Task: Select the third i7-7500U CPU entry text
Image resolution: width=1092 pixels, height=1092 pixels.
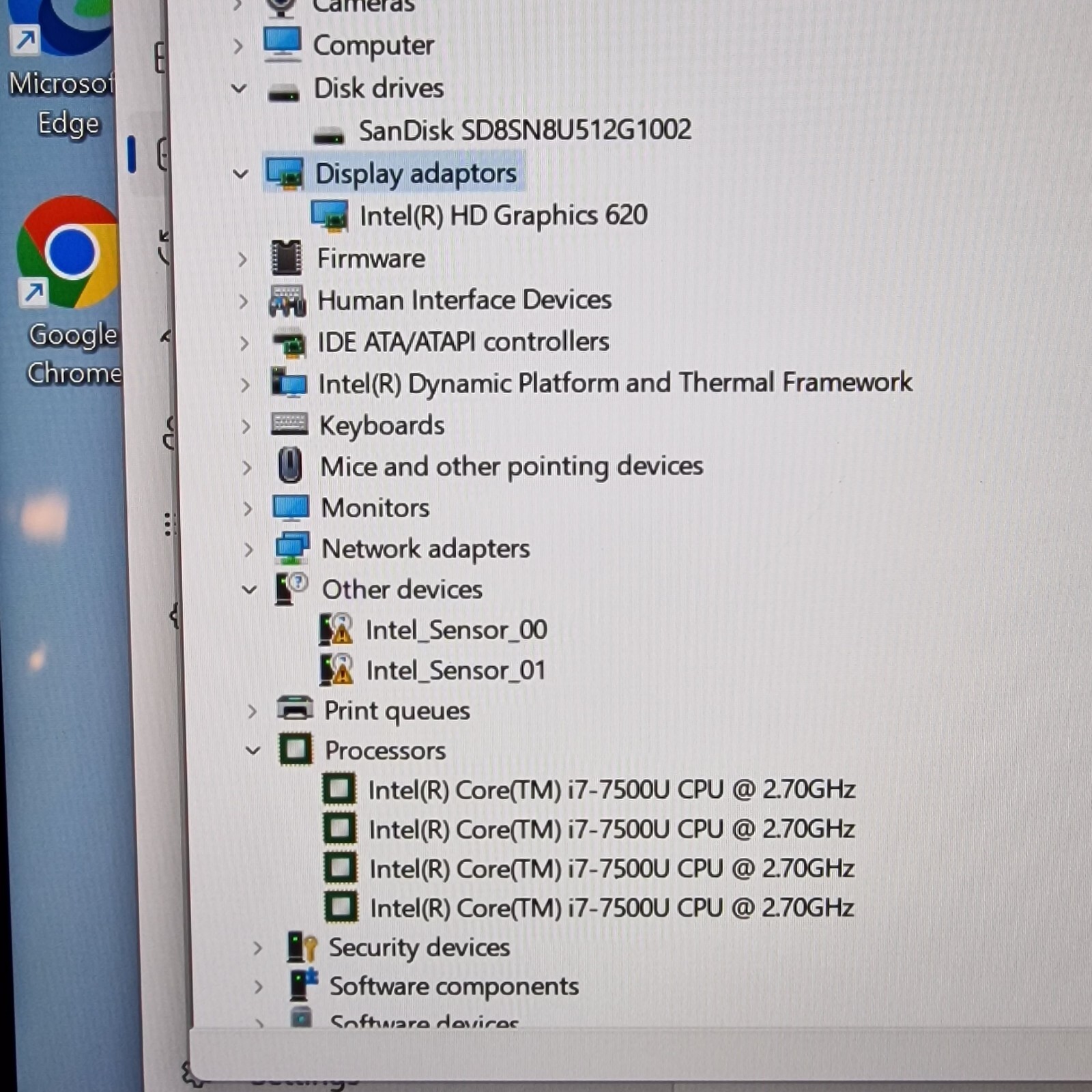Action: click(612, 869)
